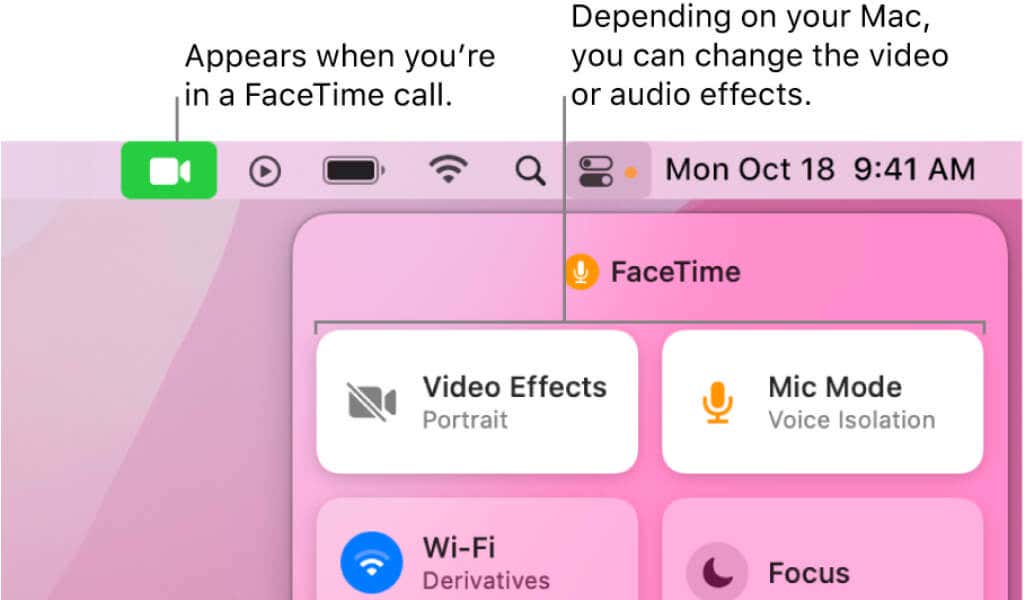Click the crossed-out camera Video Effects icon

371,402
